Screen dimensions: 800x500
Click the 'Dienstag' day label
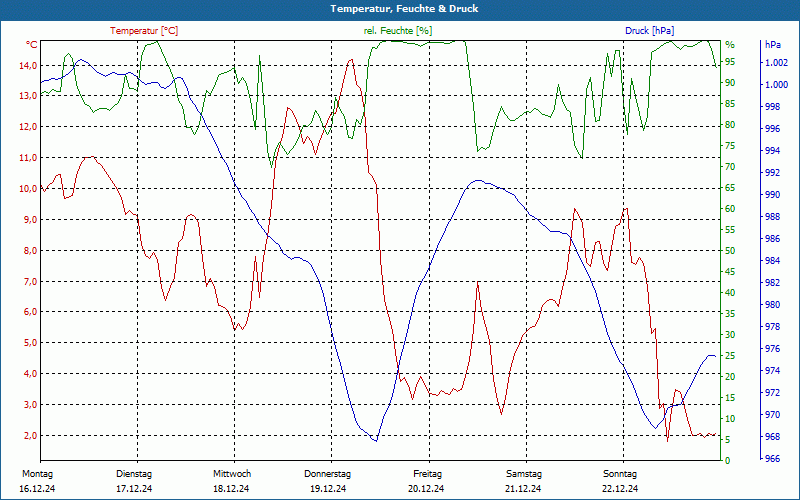click(x=134, y=474)
